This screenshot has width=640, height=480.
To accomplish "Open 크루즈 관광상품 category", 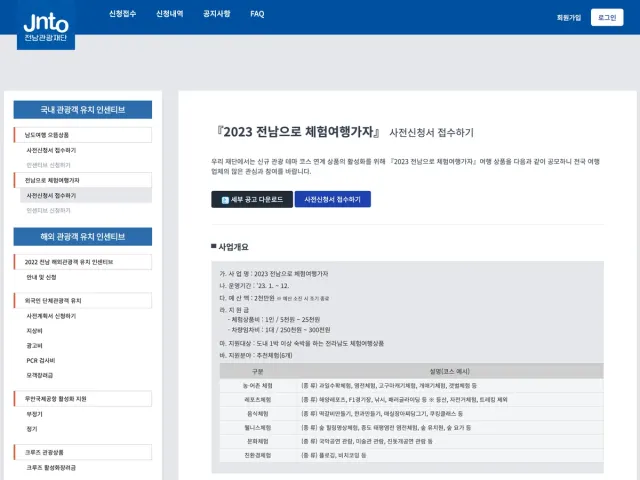I will click(x=83, y=452).
